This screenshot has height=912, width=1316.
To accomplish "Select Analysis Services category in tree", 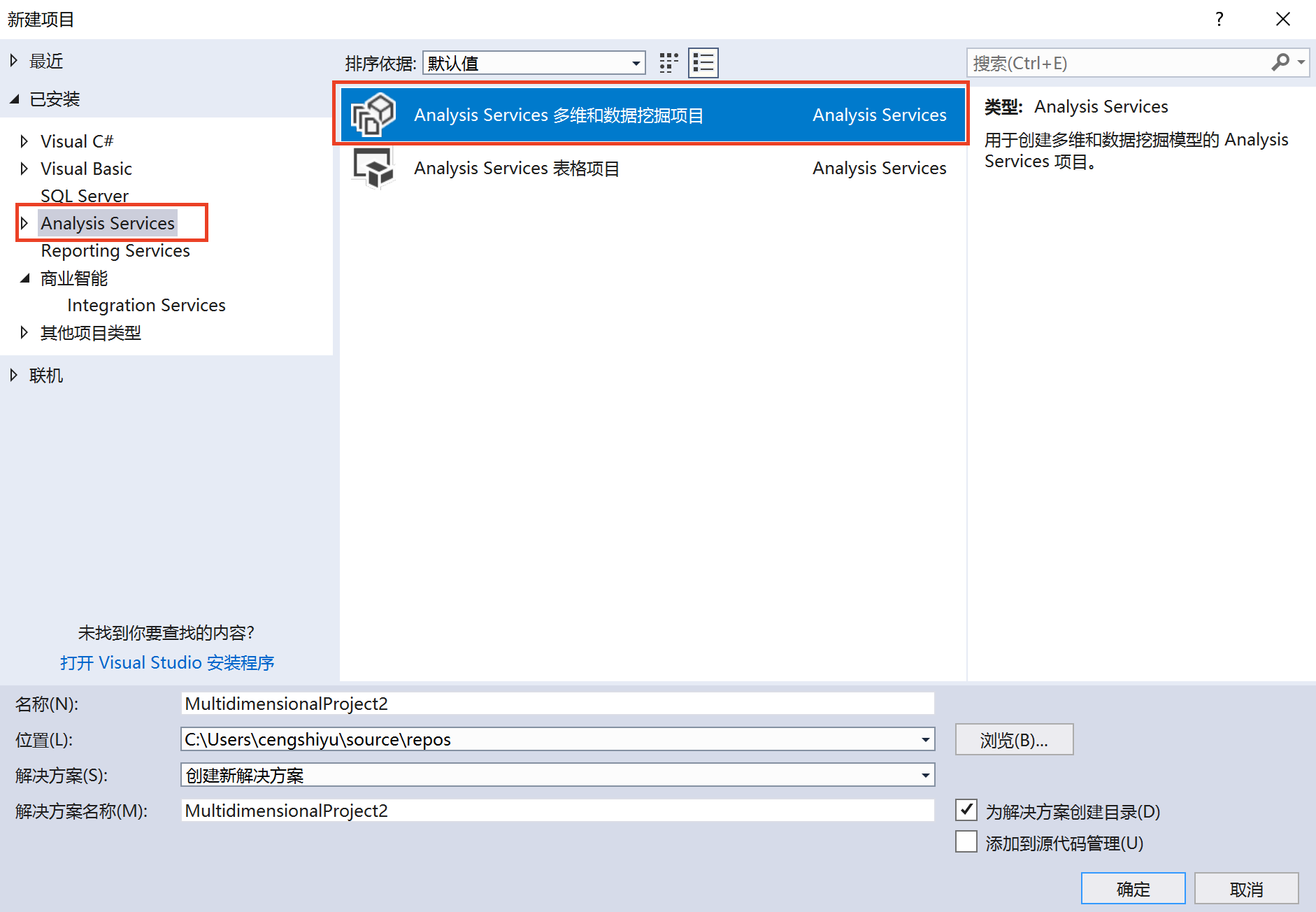I will pyautogui.click(x=108, y=223).
